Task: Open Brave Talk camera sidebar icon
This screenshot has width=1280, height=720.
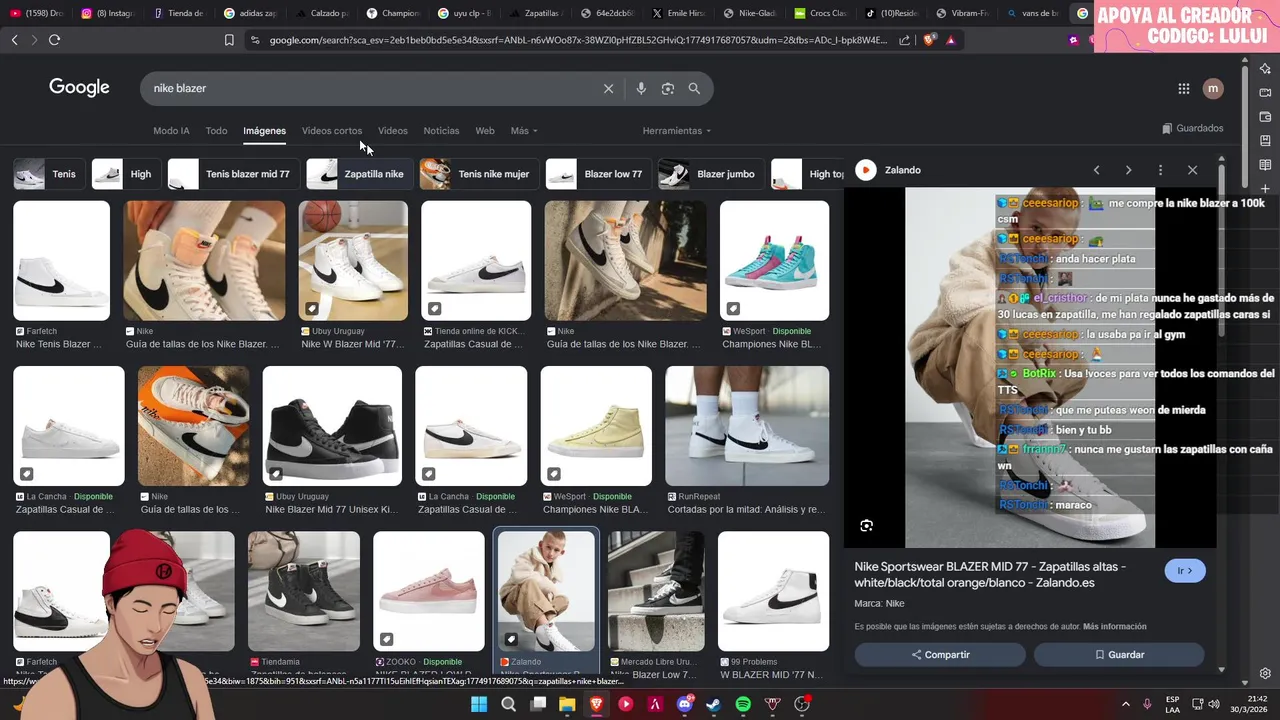Action: click(x=1265, y=93)
